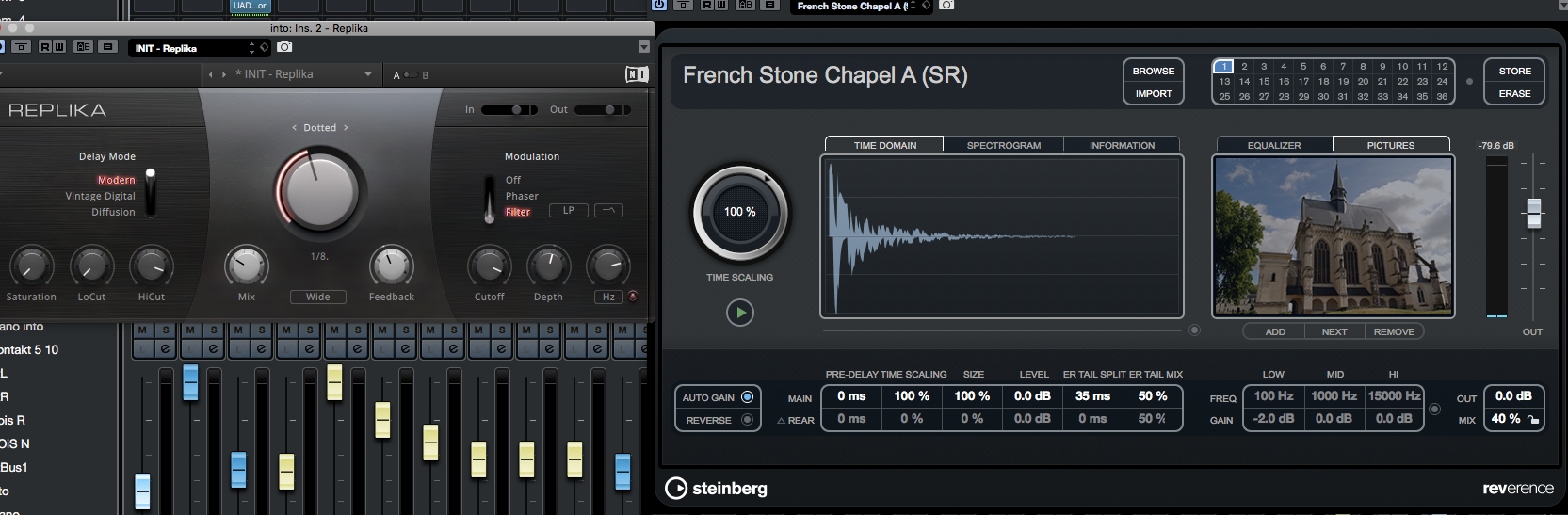Select next Replika preset with right arrow
1568x515 pixels.
(x=224, y=74)
